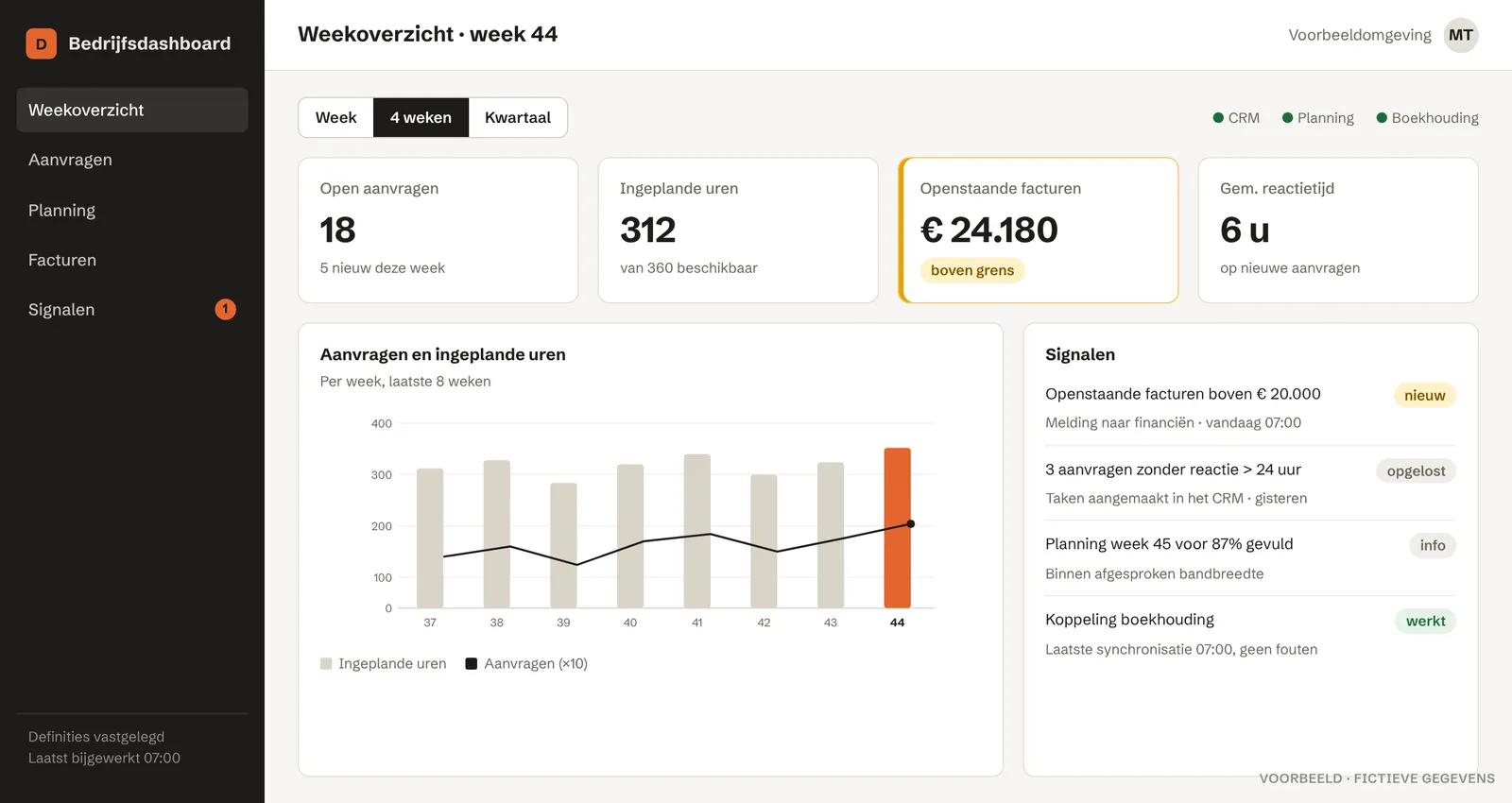The width and height of the screenshot is (1512, 803).
Task: Click the orange D logo icon
Action: (x=41, y=43)
